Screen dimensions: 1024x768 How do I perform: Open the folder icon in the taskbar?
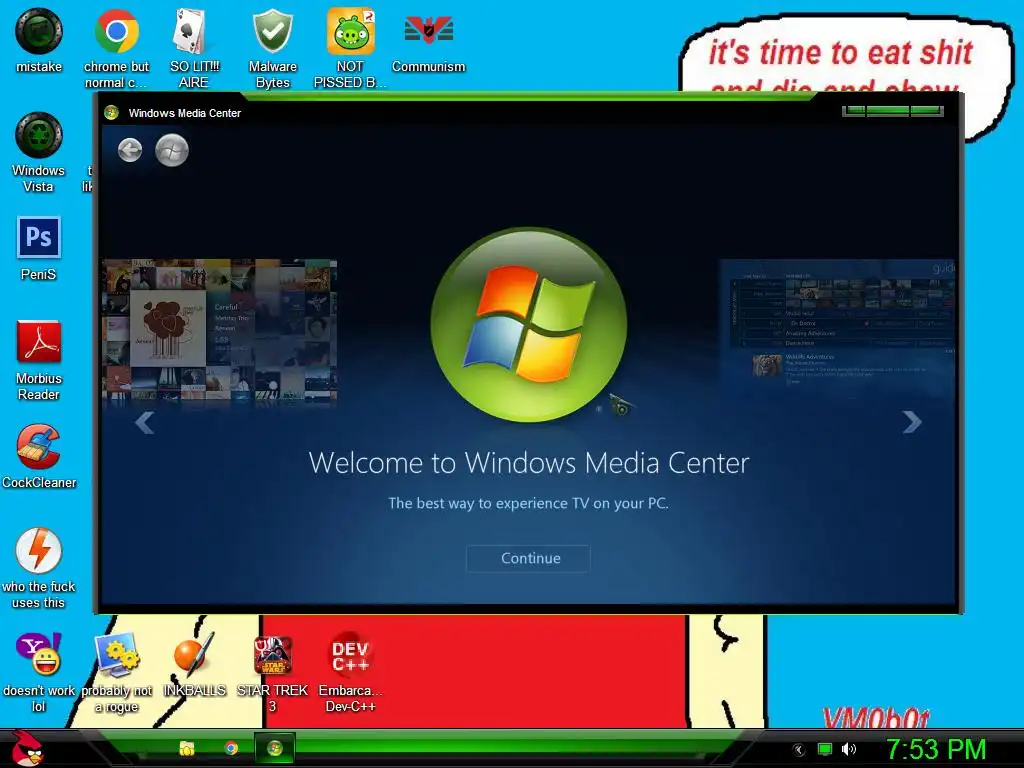(x=187, y=748)
